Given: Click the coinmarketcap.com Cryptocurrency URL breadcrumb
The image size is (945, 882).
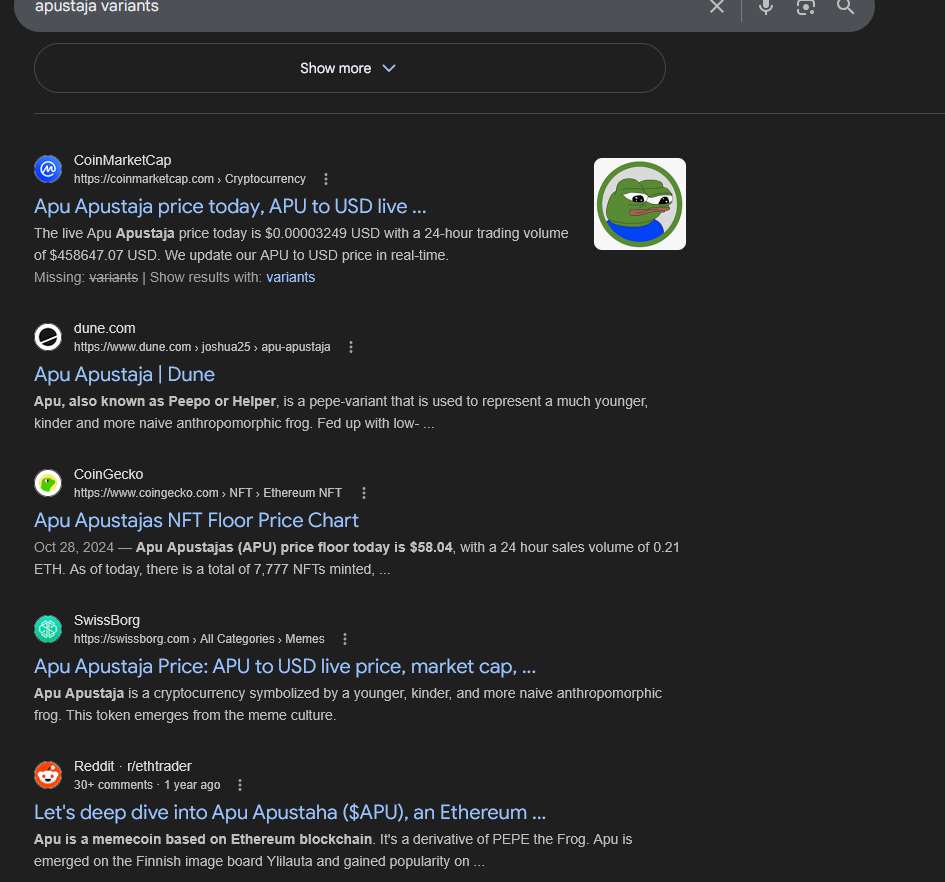Looking at the screenshot, I should pos(190,179).
